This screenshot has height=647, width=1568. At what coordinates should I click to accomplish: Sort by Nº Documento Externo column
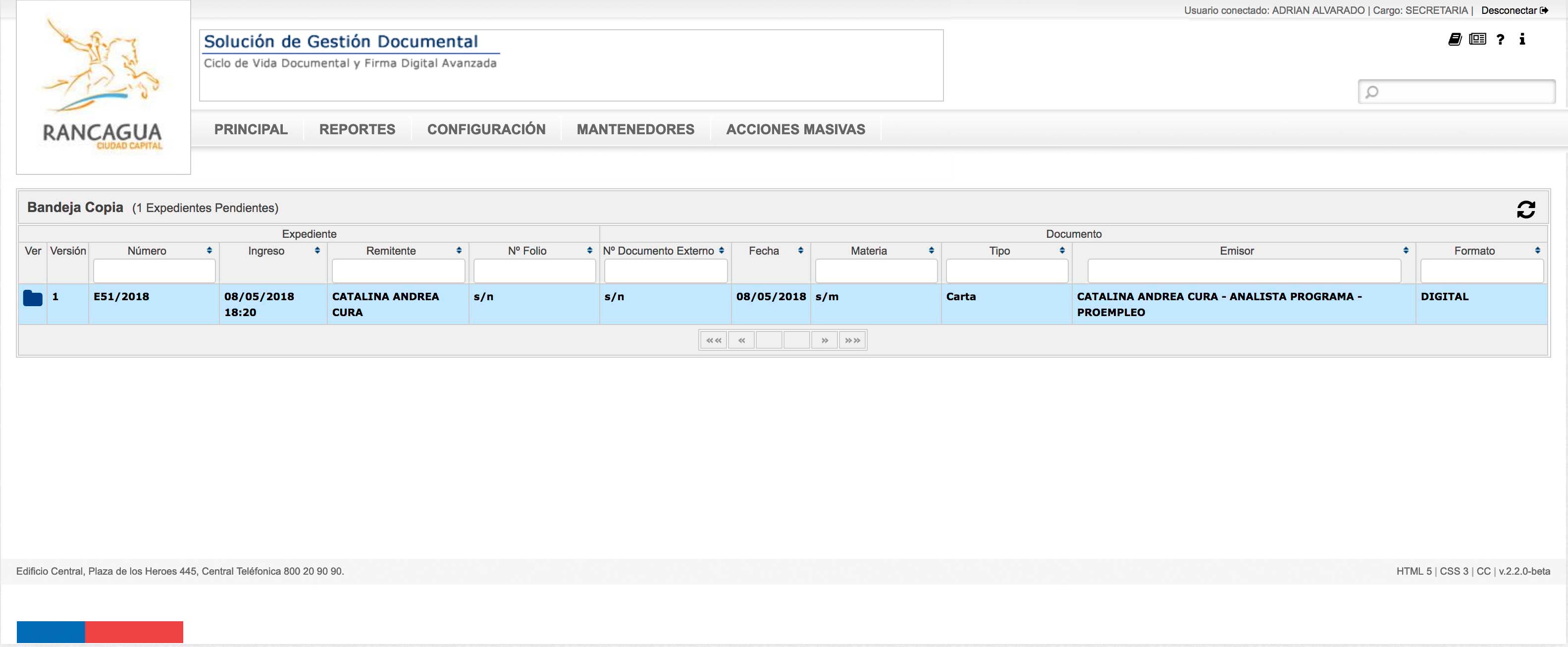pyautogui.click(x=721, y=251)
